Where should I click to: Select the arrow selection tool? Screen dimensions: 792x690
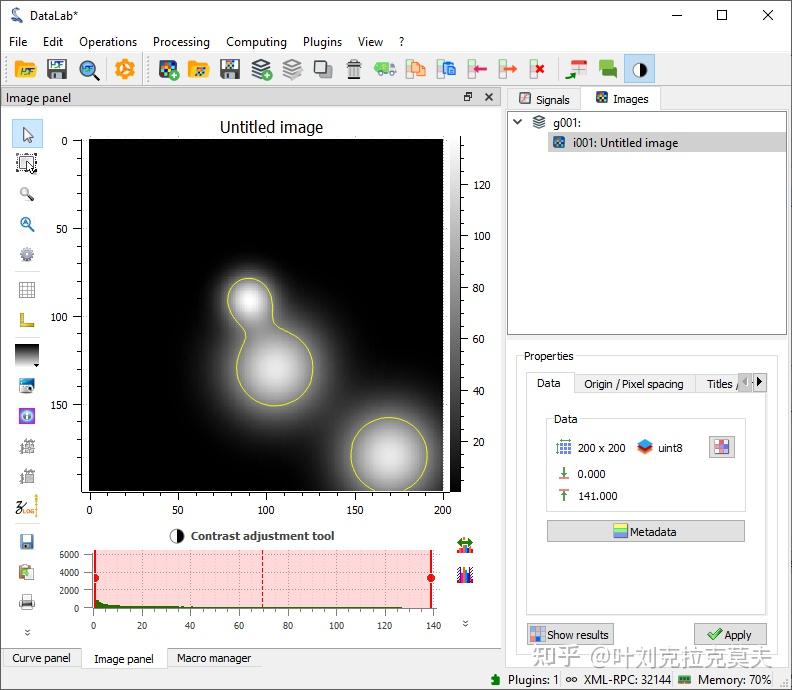click(x=27, y=134)
